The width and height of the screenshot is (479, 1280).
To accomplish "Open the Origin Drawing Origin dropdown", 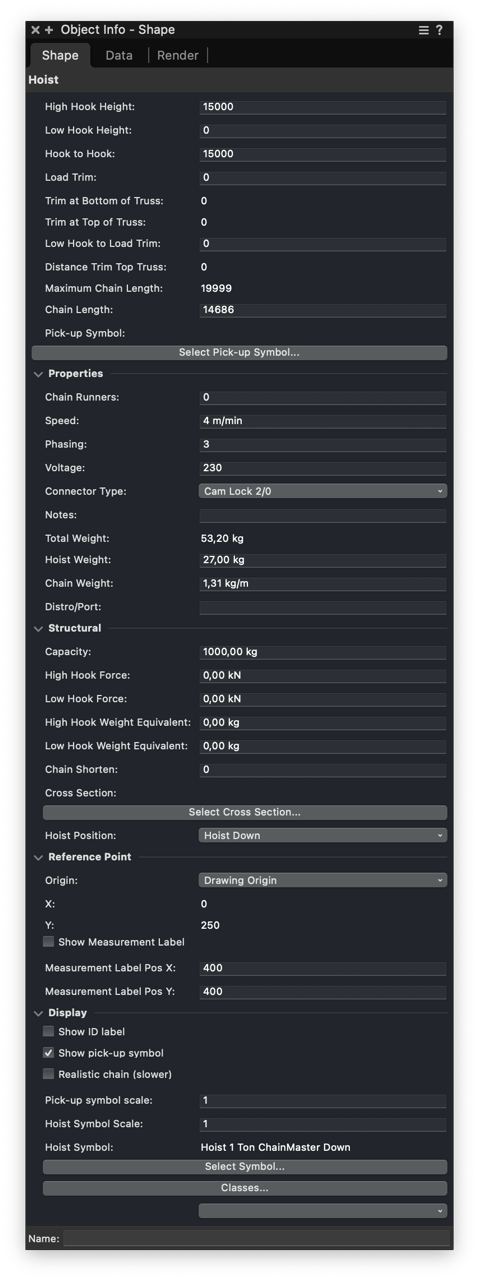I will [323, 880].
